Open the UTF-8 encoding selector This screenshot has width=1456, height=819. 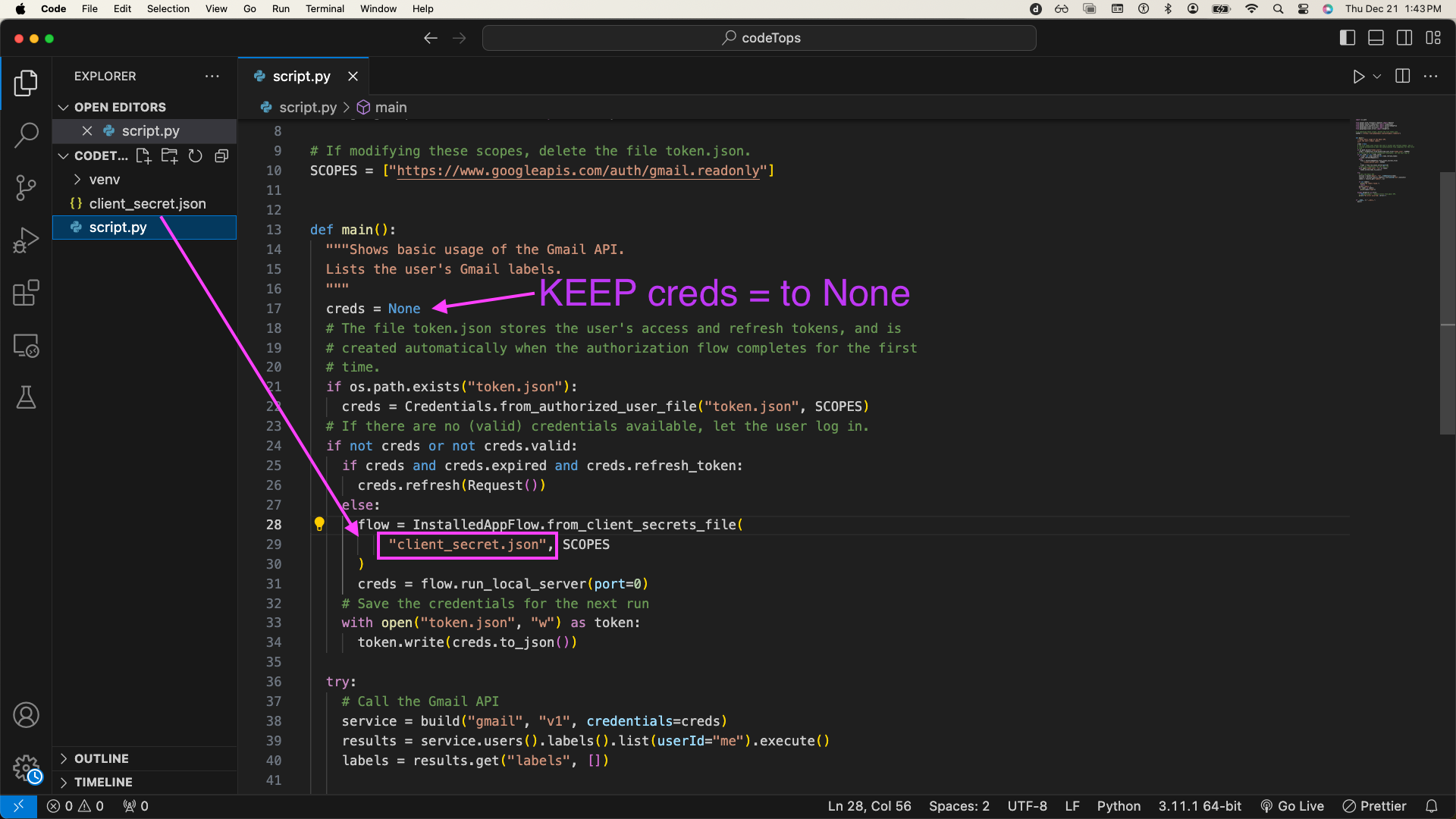tap(1027, 806)
